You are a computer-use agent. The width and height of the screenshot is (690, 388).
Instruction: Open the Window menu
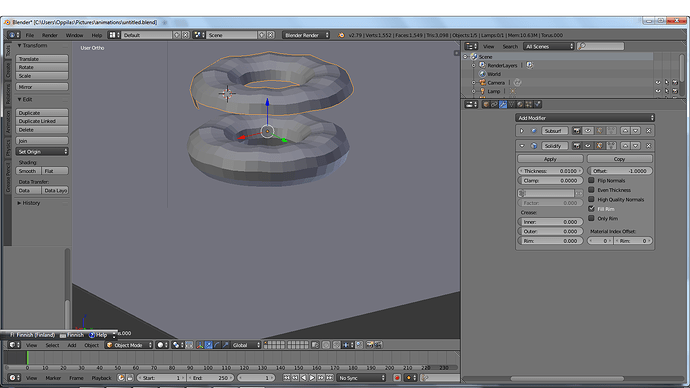pos(74,35)
